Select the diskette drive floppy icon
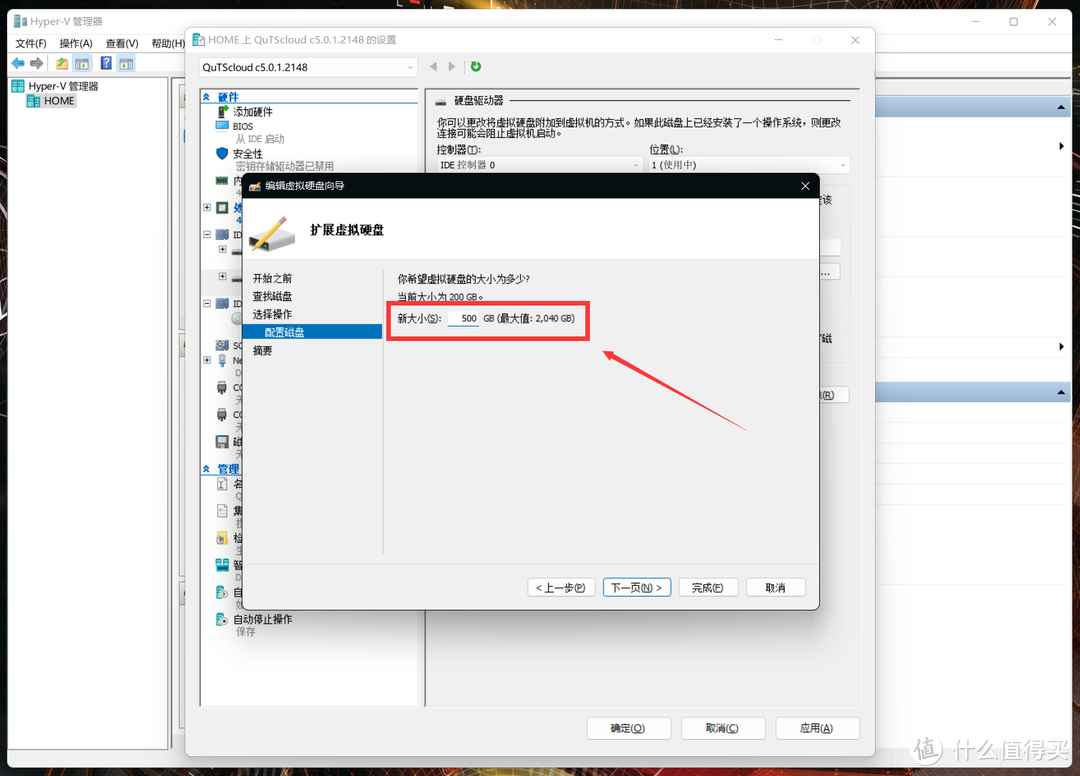Viewport: 1080px width, 776px height. pyautogui.click(x=222, y=441)
